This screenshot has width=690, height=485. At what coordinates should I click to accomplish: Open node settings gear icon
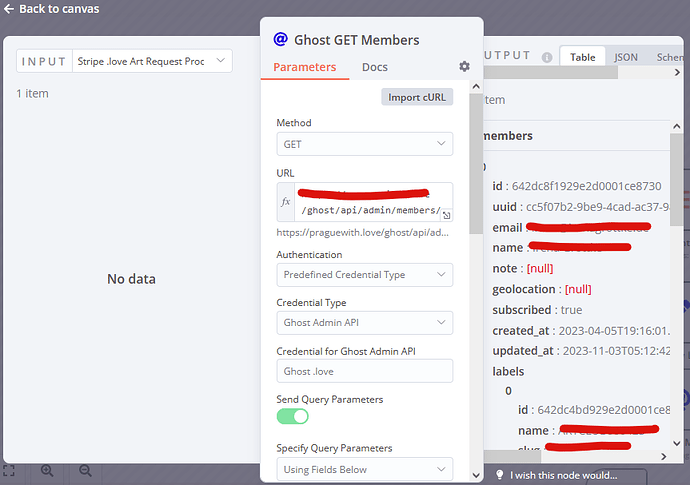464,66
